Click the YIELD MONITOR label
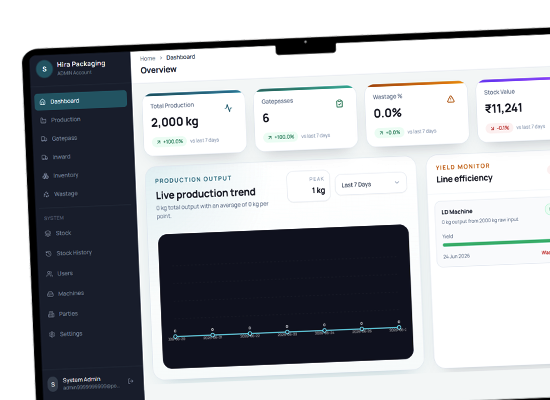 tap(463, 167)
